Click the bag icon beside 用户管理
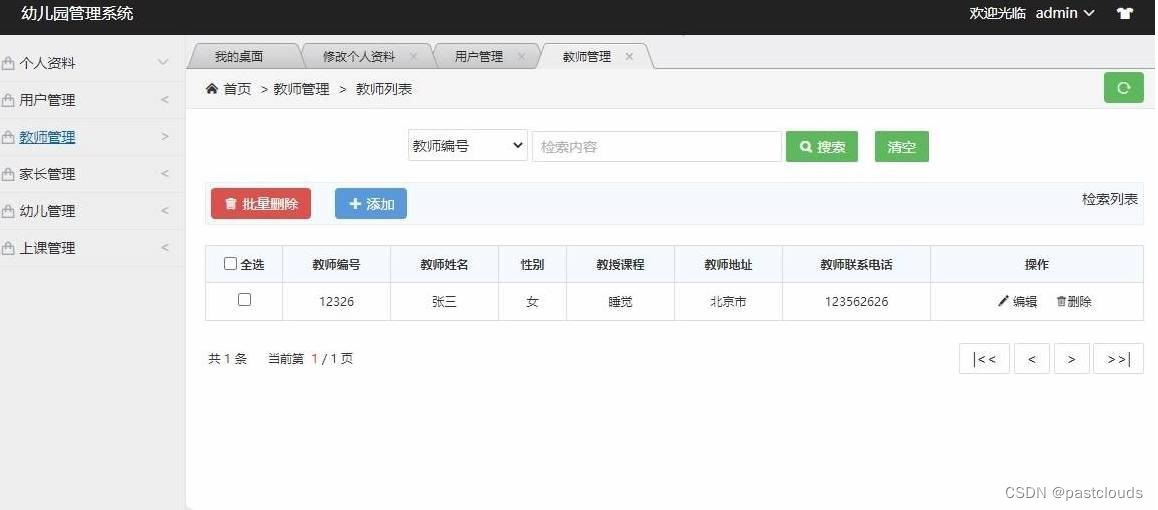This screenshot has height=510, width=1158. click(x=8, y=100)
